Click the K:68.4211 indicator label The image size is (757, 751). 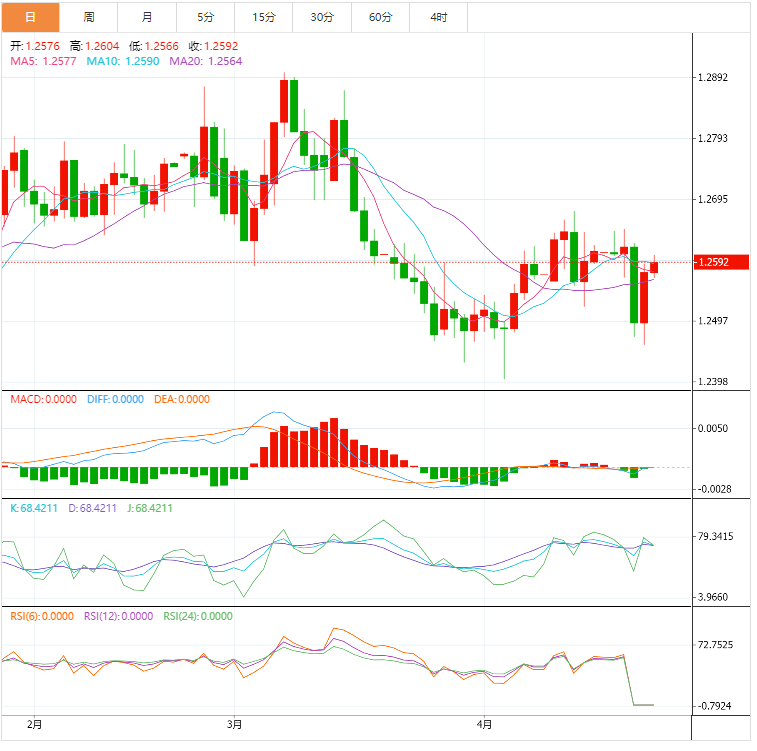tap(34, 508)
